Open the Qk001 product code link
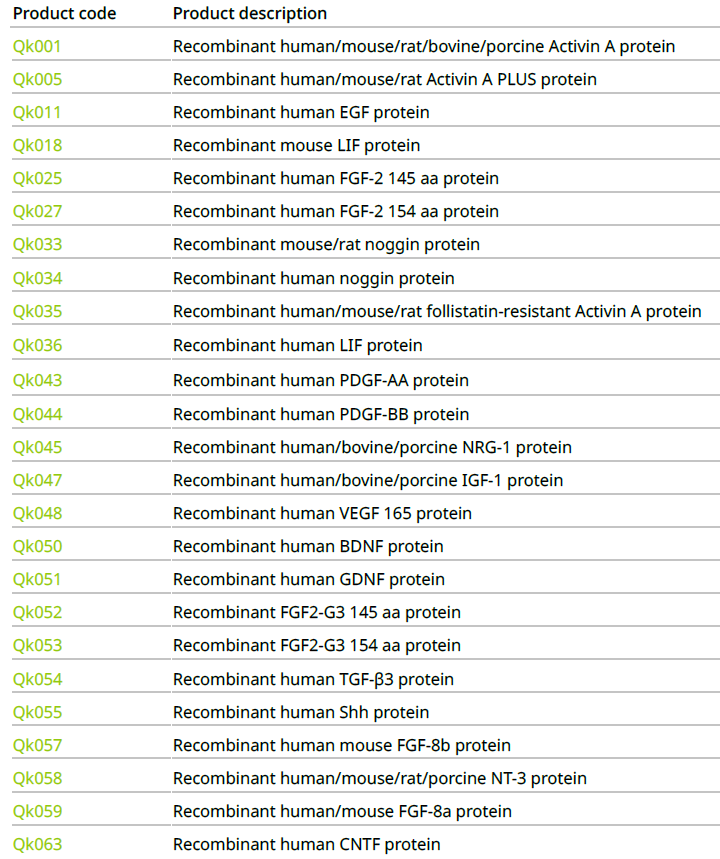Image resolution: width=720 pixels, height=859 pixels. (37, 46)
